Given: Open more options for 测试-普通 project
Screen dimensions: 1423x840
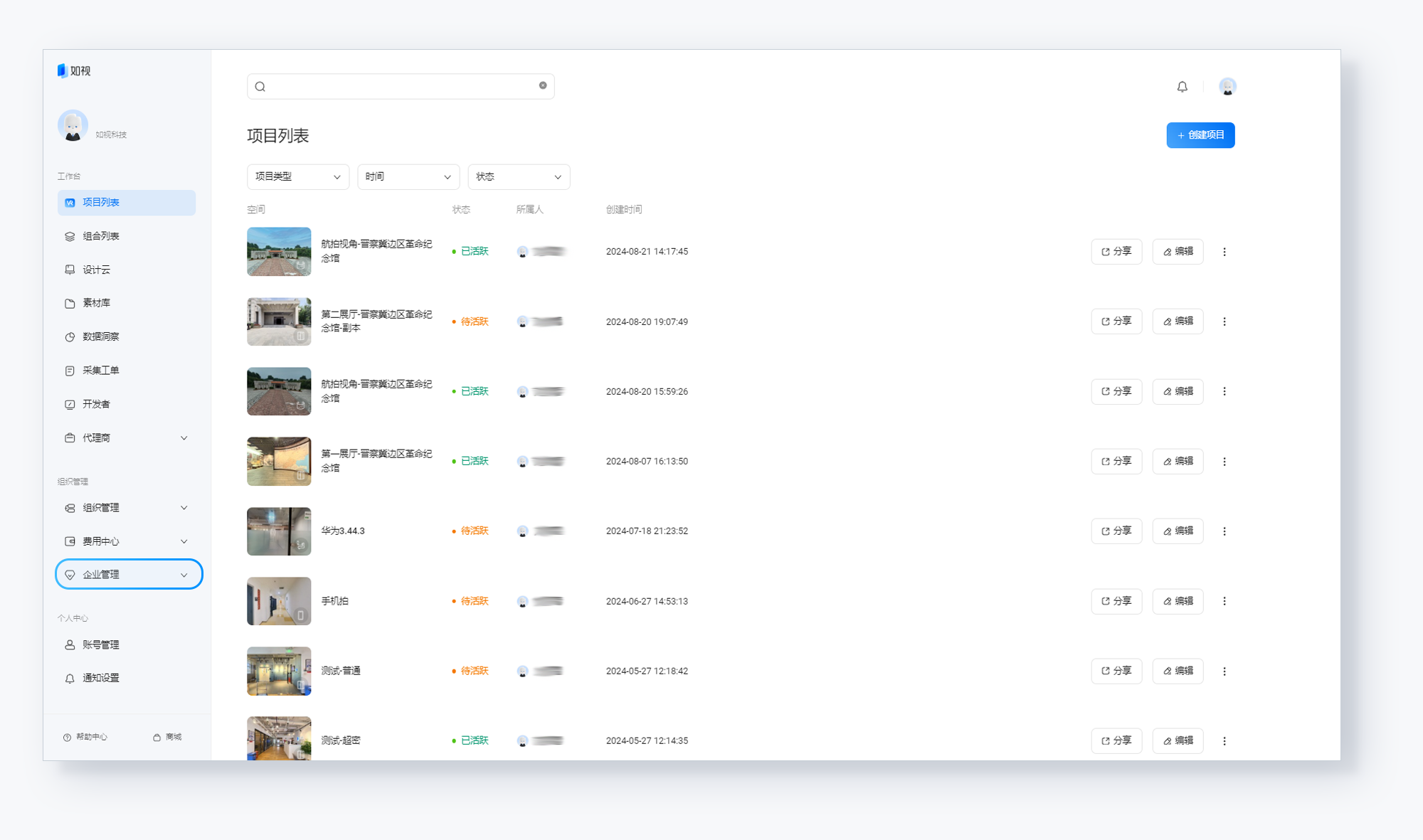Looking at the screenshot, I should 1224,671.
